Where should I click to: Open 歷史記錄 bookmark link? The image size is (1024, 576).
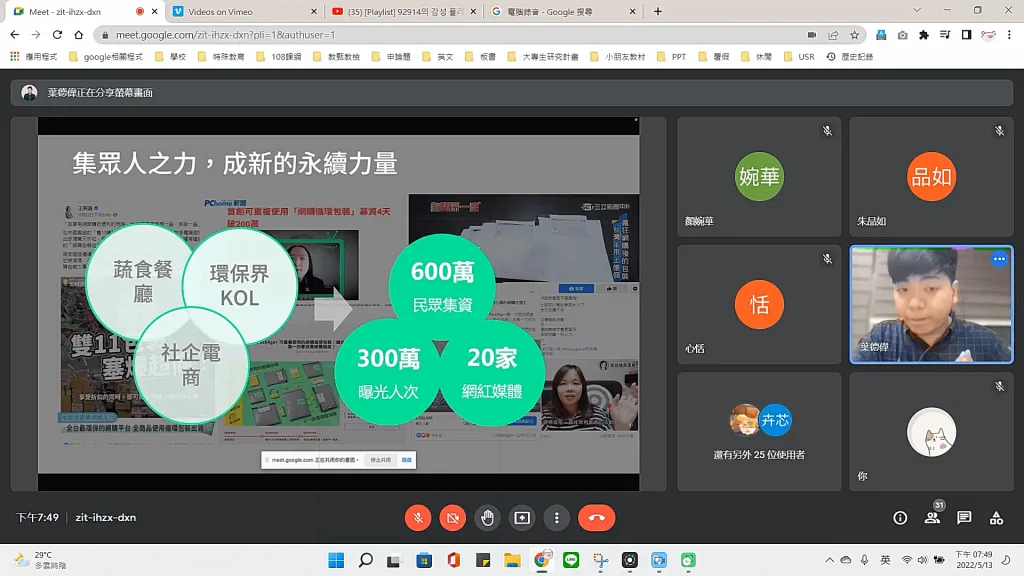(851, 57)
